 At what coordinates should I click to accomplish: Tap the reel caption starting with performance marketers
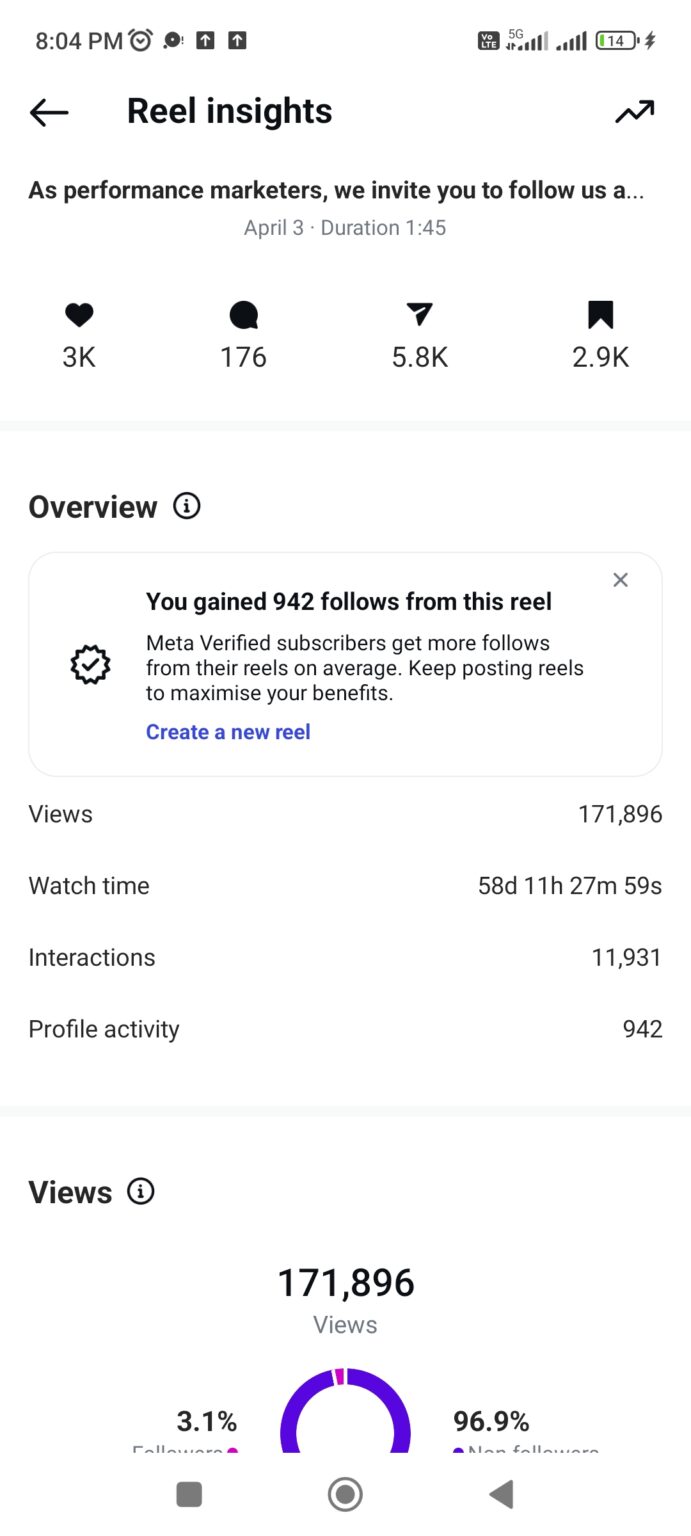tap(345, 189)
